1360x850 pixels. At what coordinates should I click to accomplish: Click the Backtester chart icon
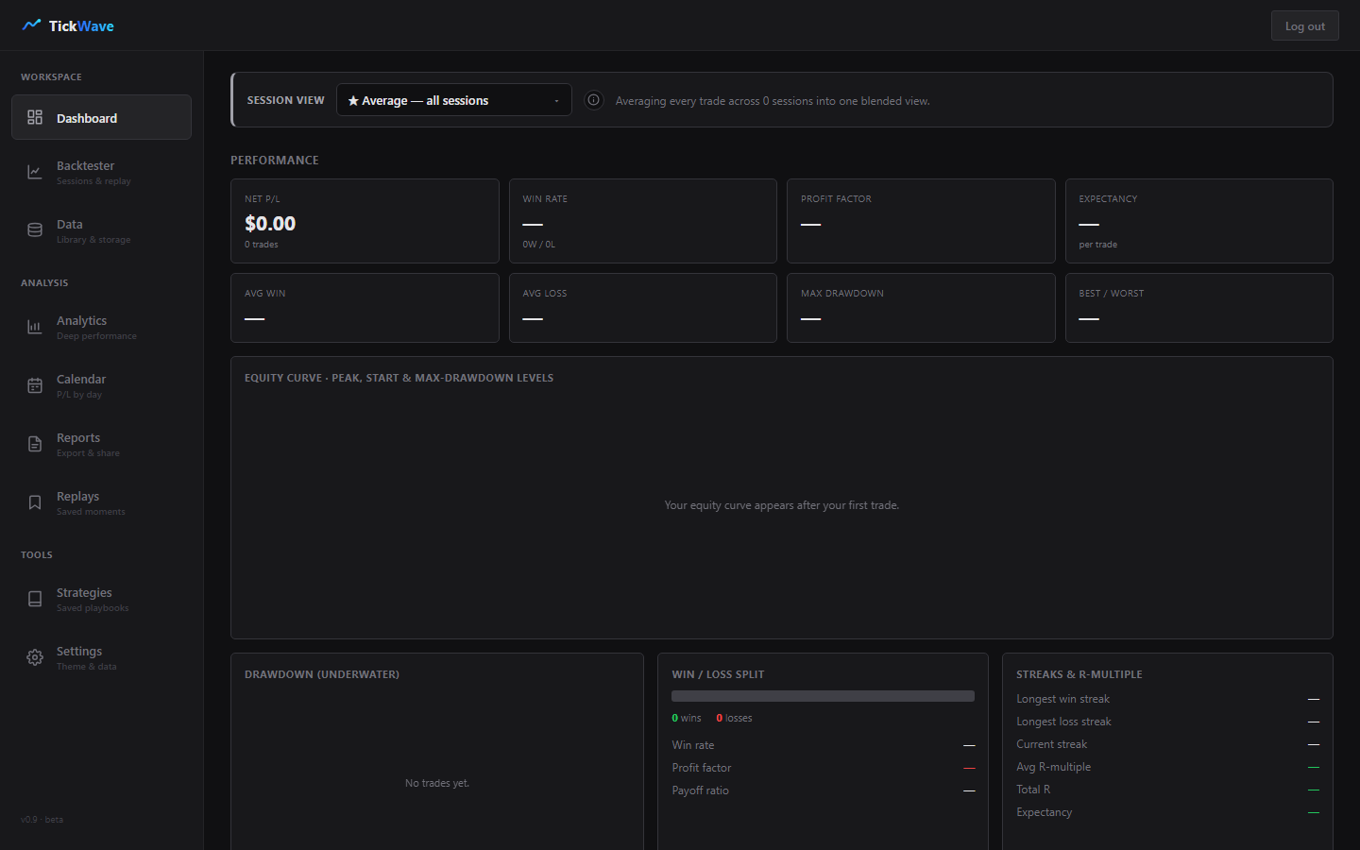(35, 172)
